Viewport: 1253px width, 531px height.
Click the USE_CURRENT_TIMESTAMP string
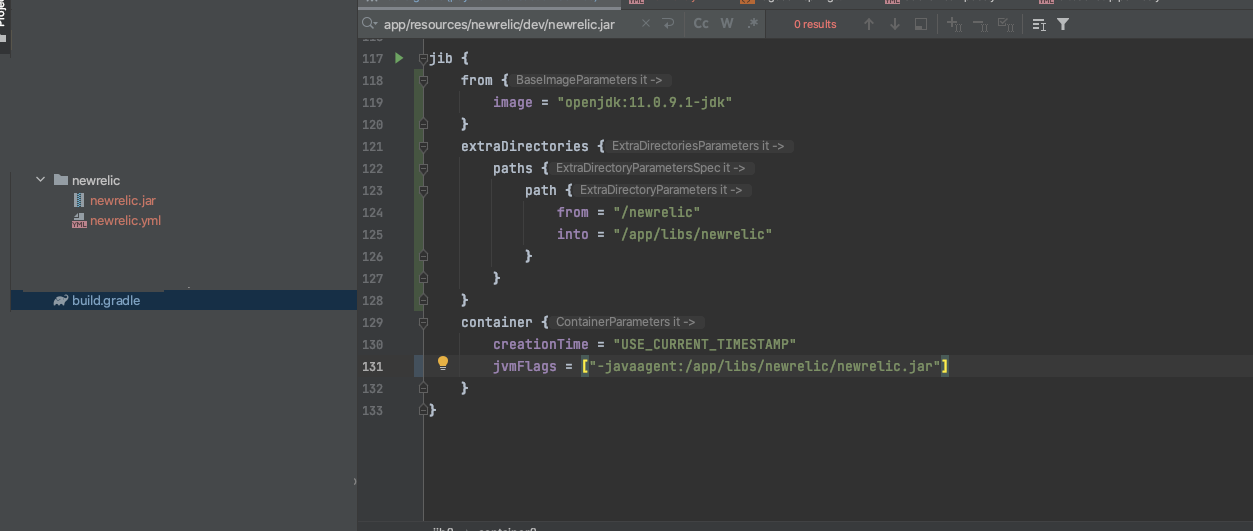click(x=704, y=344)
